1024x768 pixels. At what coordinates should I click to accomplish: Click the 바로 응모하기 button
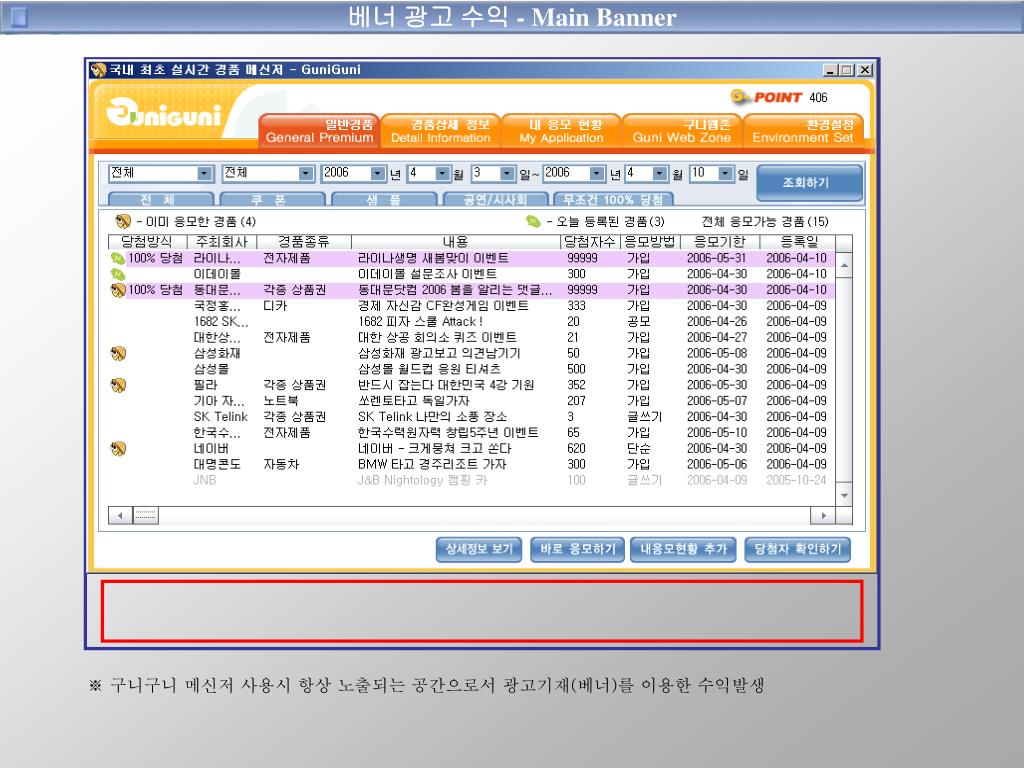tap(578, 549)
